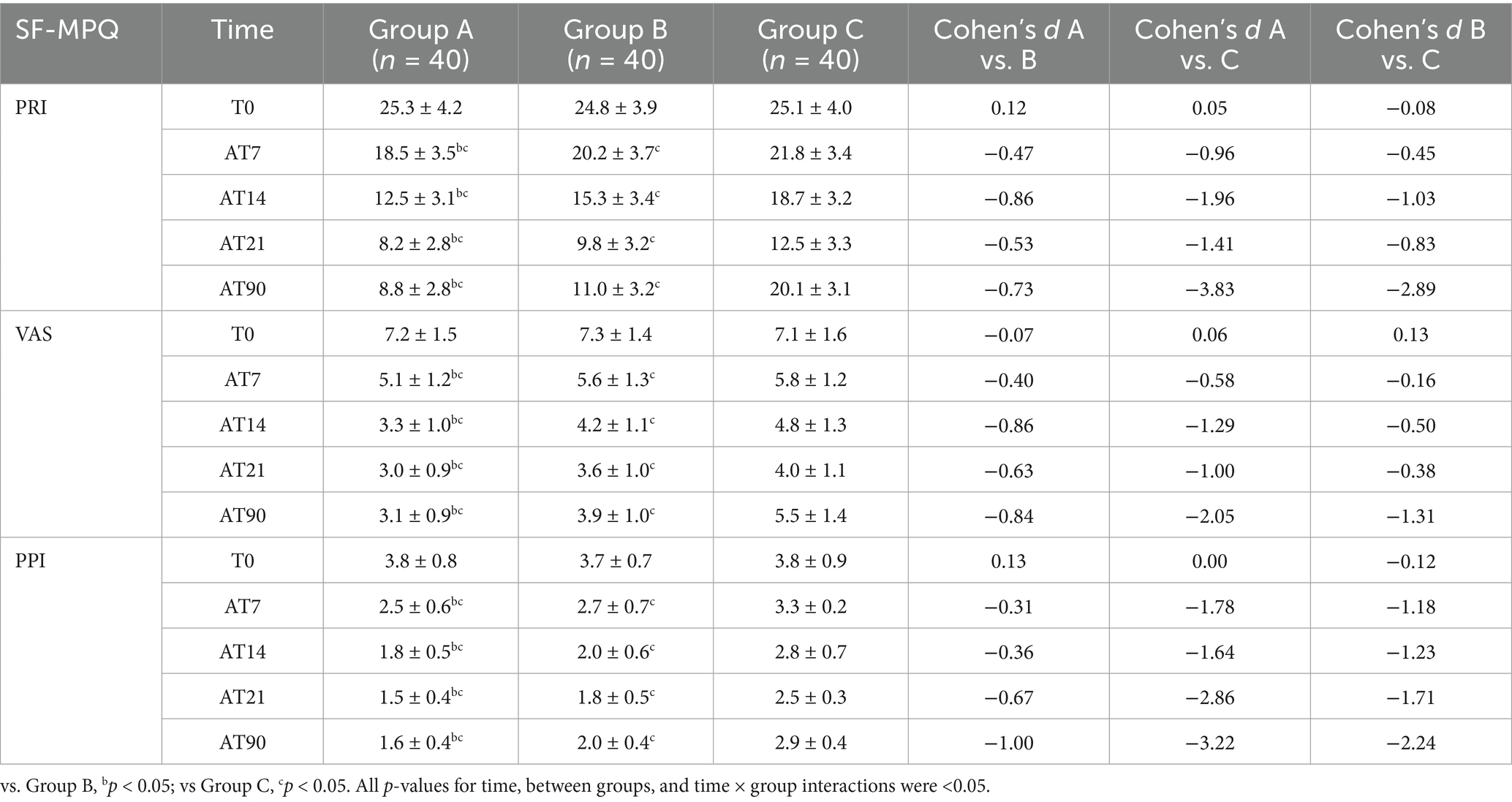Viewport: 1512px width, 802px height.
Task: Click the cell showing −1.96
Action: coord(1209,198)
